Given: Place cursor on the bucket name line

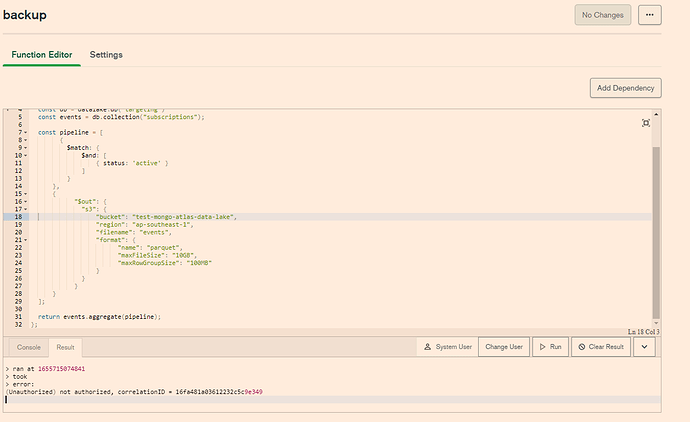Looking at the screenshot, I should tap(165, 217).
